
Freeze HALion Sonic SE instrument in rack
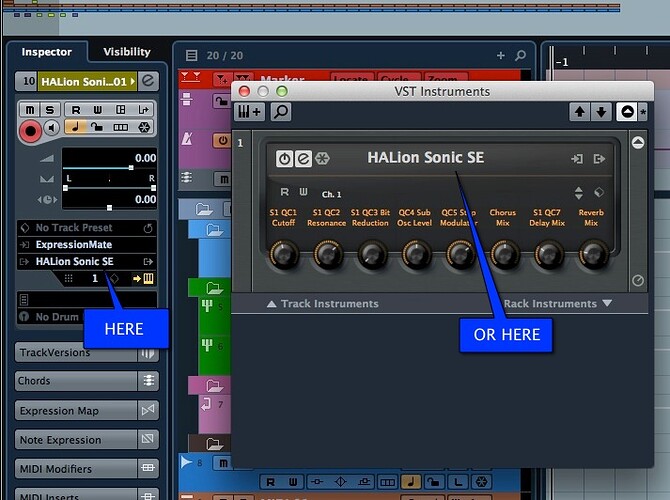[x=322, y=159]
